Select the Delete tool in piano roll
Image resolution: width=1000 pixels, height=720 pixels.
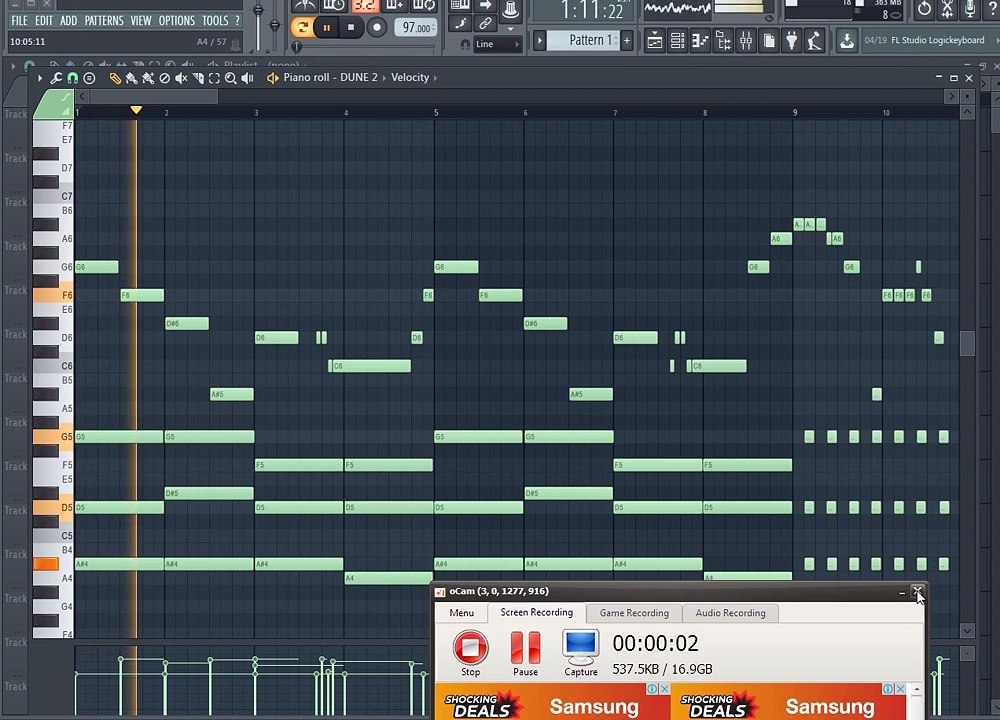pos(165,78)
